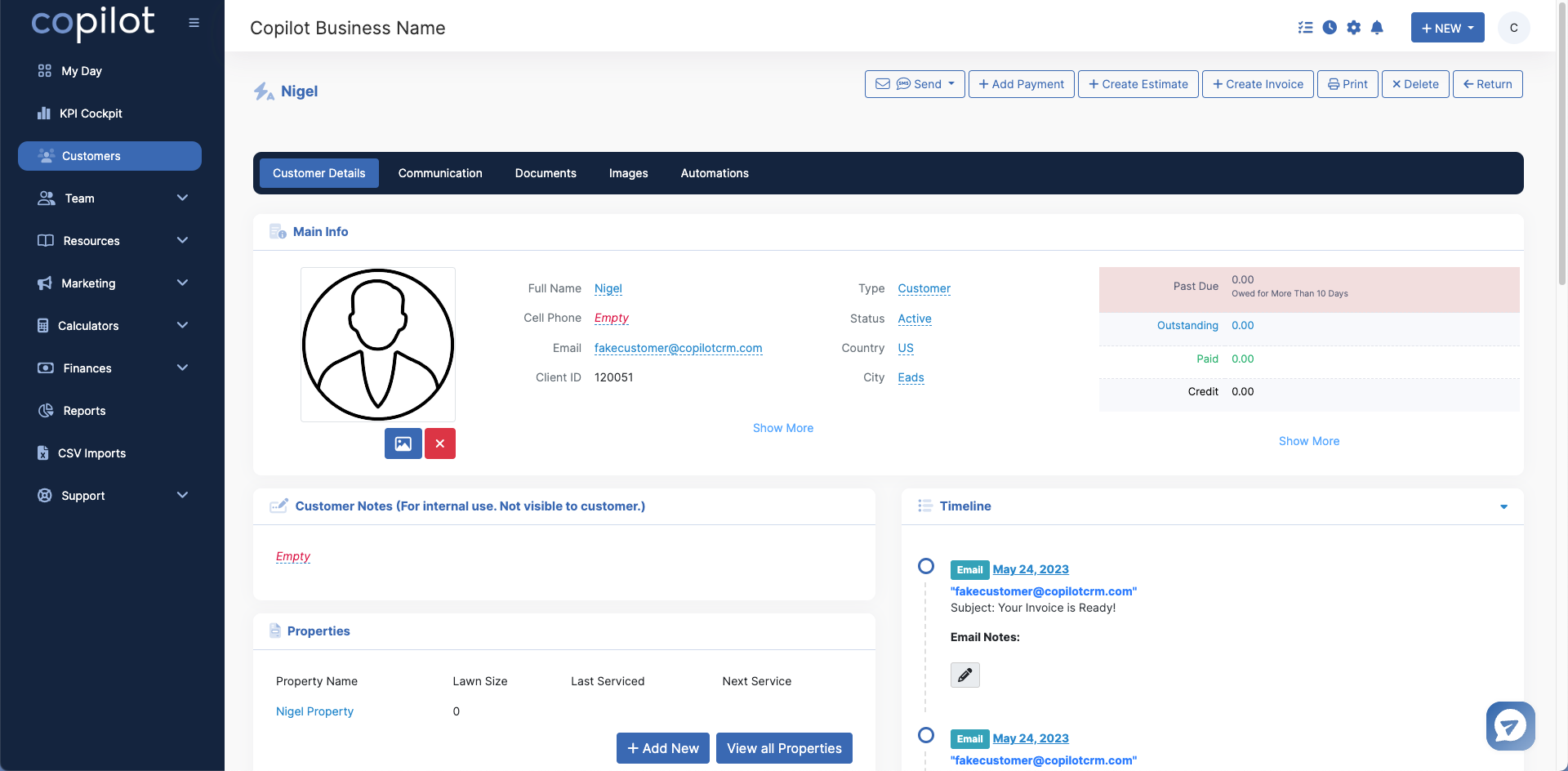Open the clock time tracker icon
1568x771 pixels.
tap(1330, 28)
